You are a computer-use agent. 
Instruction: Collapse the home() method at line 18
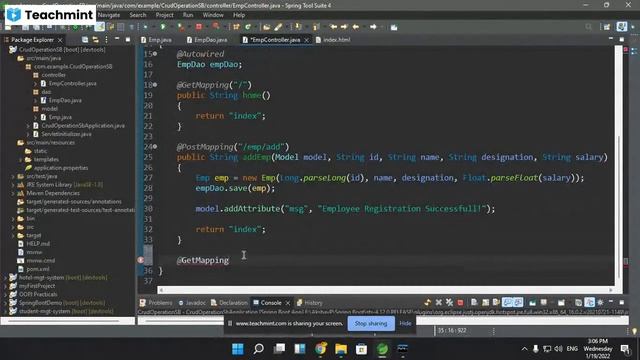155,85
